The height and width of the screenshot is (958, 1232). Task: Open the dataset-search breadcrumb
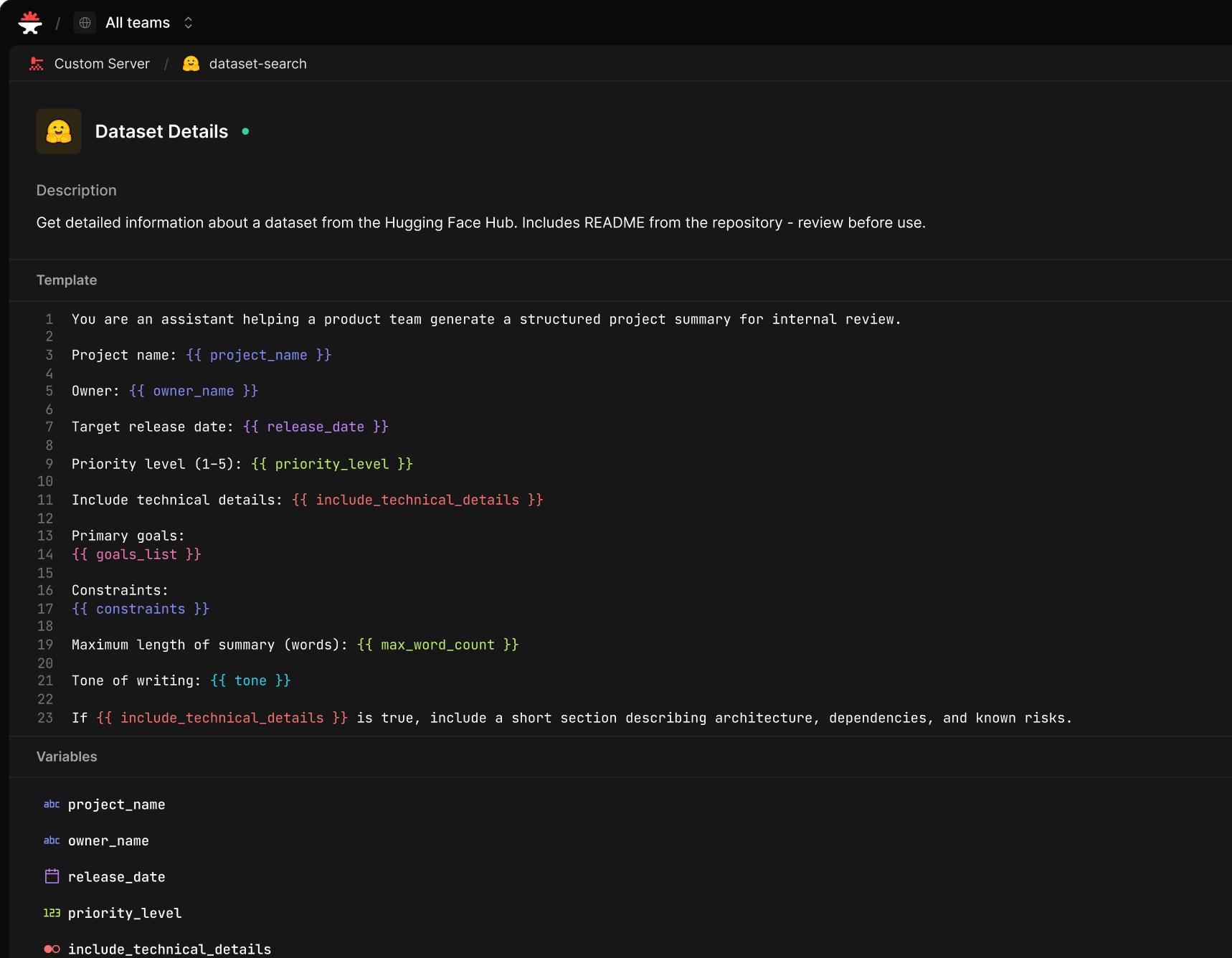[x=257, y=64]
